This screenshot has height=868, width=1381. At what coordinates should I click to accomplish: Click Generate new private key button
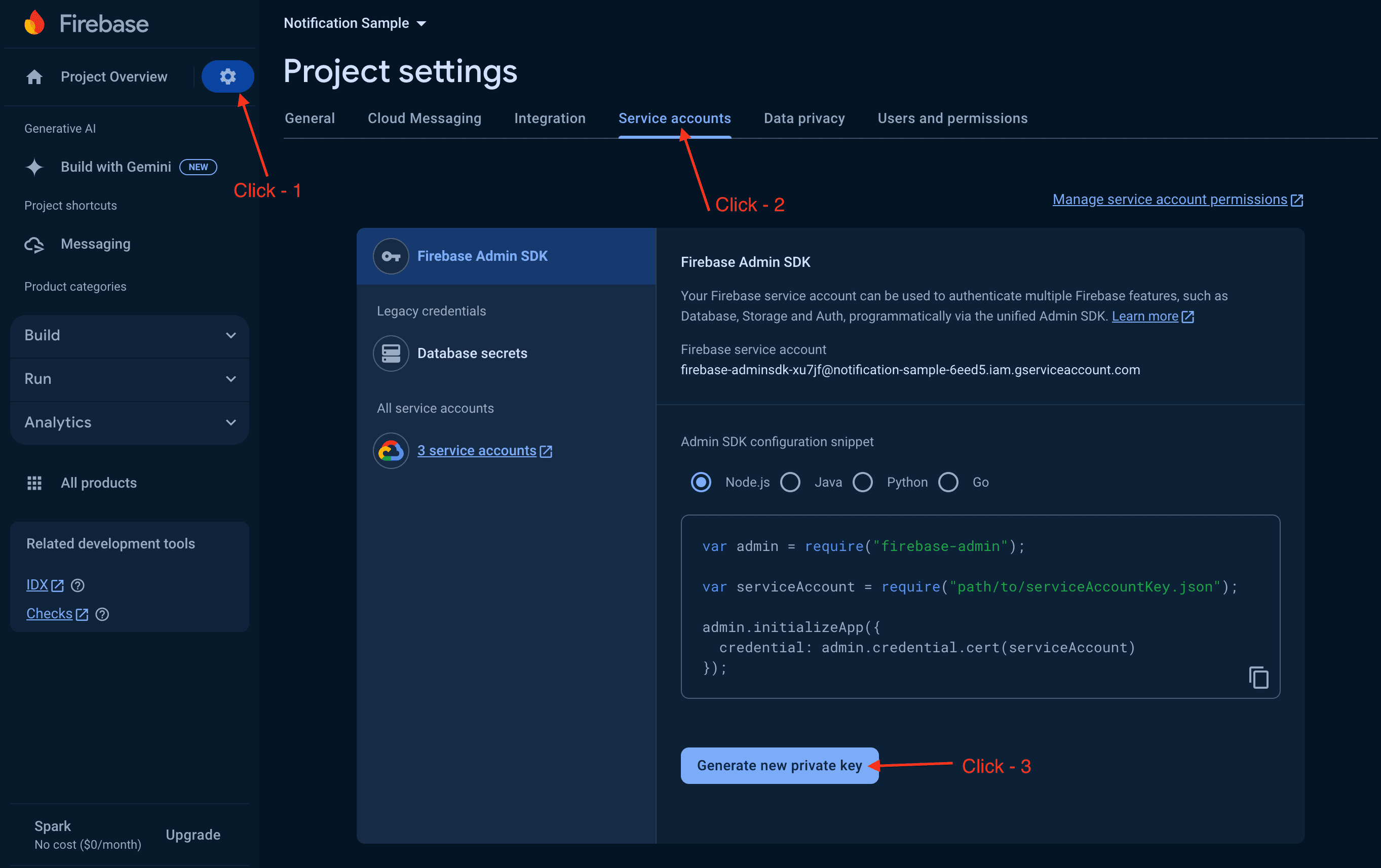coord(779,765)
